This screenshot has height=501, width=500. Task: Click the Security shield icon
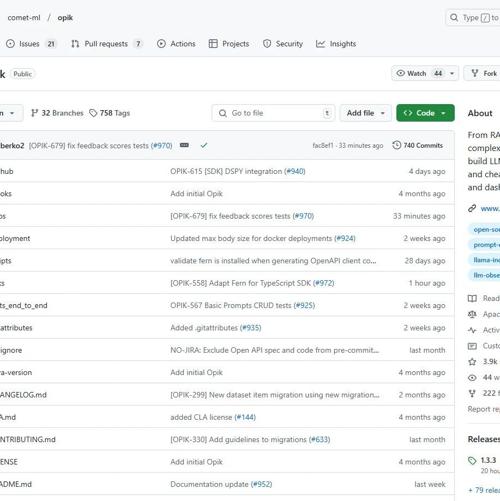tap(267, 44)
